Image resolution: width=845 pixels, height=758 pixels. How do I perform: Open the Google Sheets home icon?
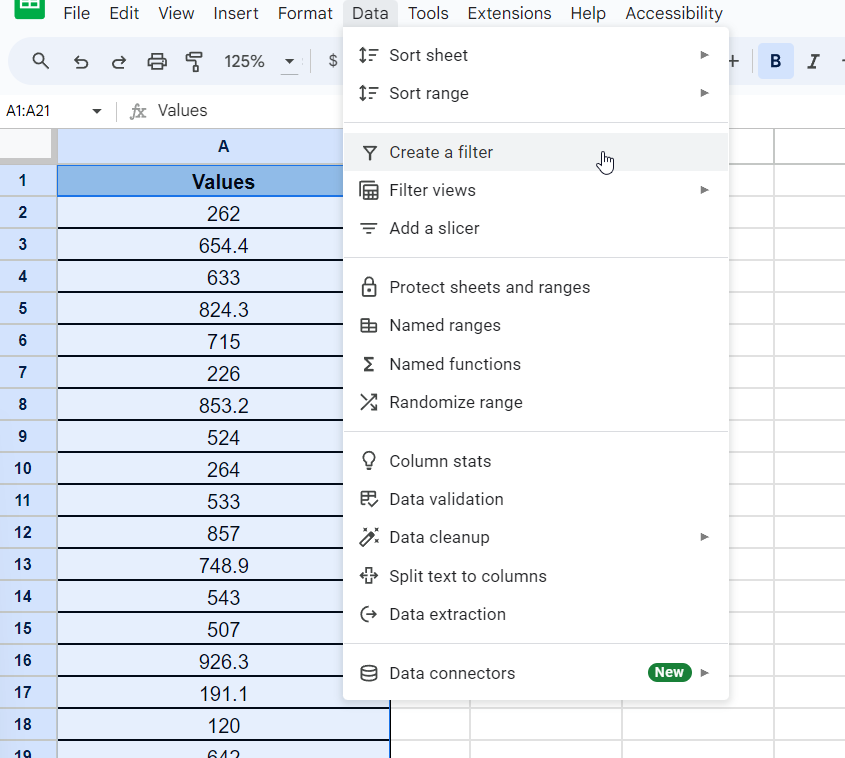tap(28, 8)
